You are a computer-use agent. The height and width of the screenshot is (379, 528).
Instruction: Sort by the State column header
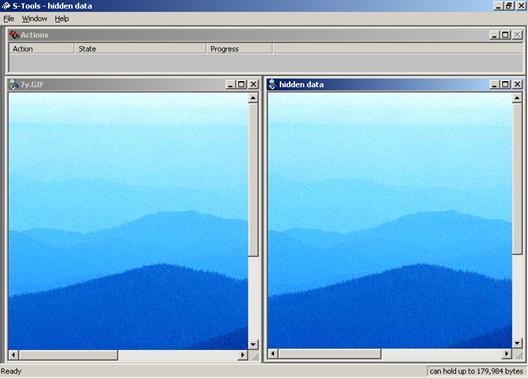pos(140,49)
